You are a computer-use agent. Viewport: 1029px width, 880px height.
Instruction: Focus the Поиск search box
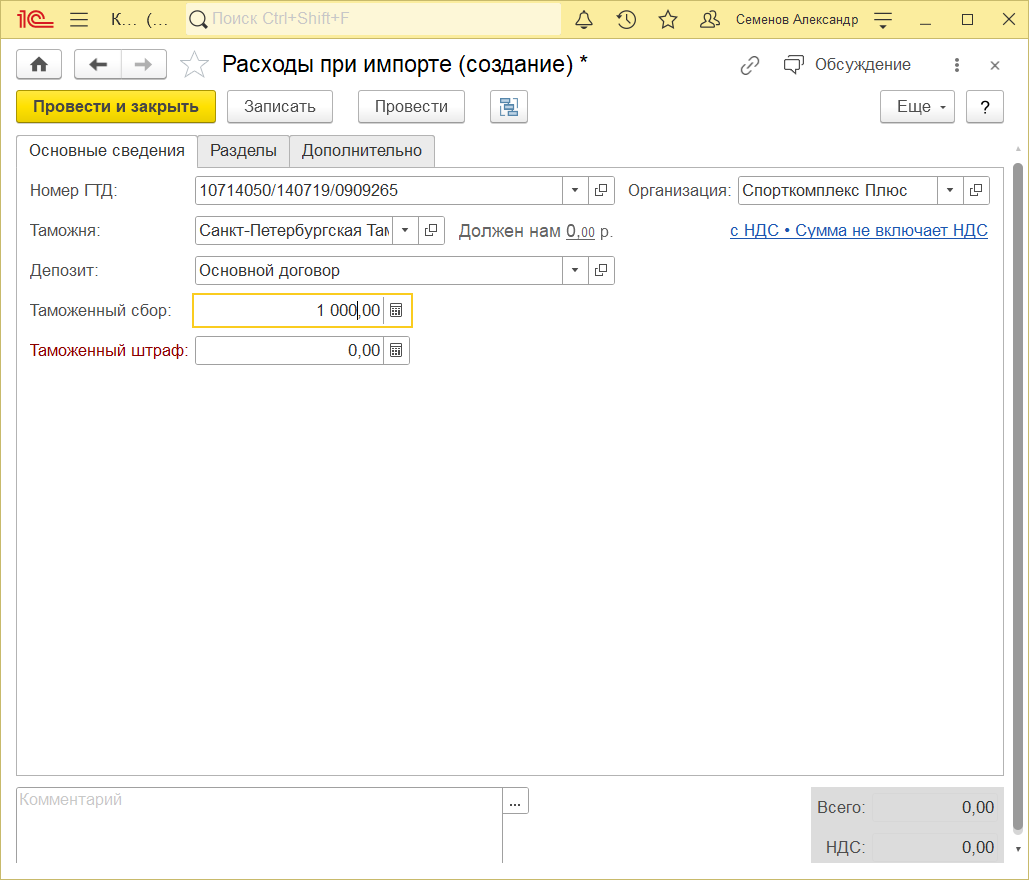point(373,19)
